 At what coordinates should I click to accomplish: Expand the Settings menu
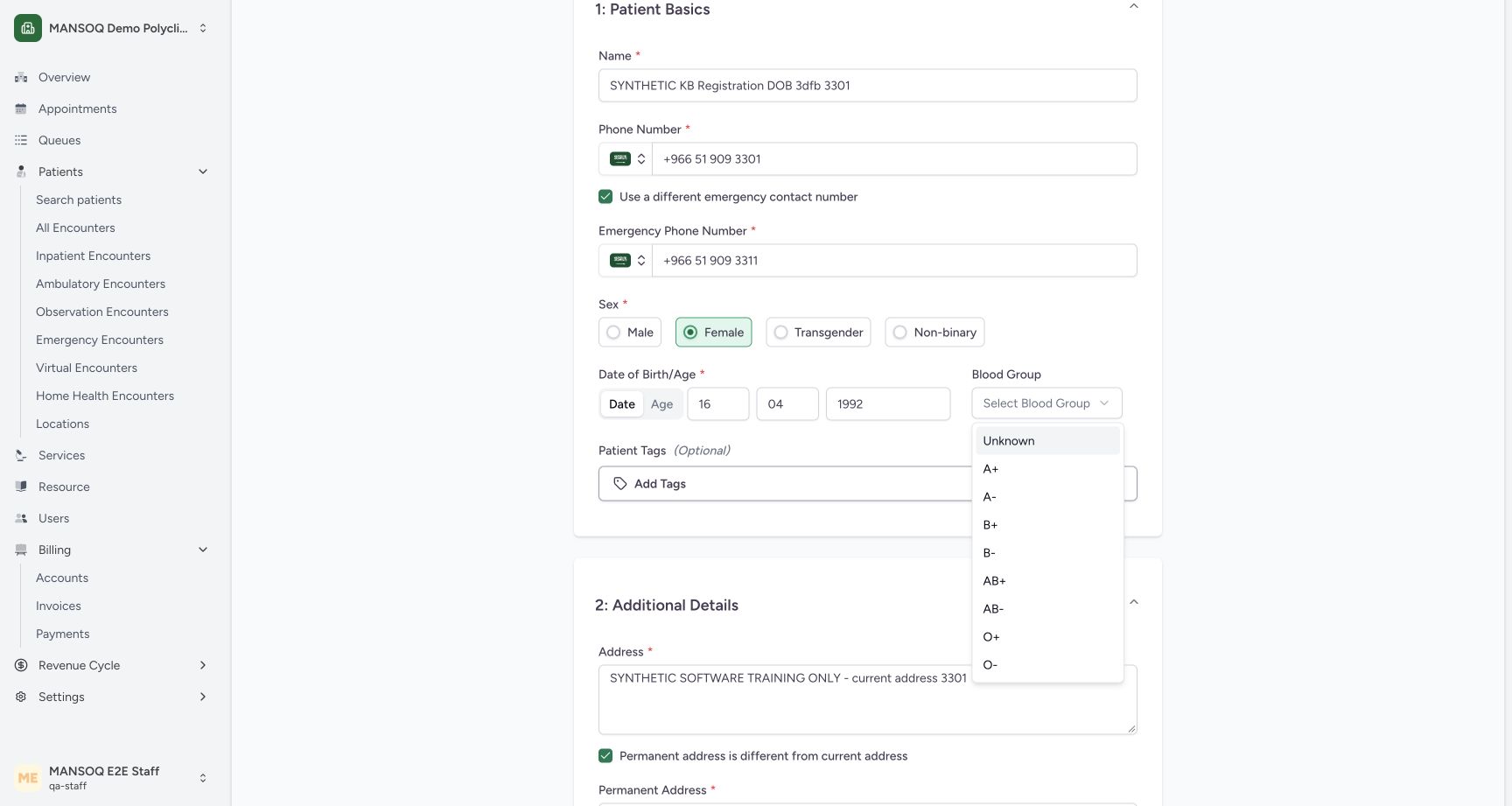coord(203,697)
